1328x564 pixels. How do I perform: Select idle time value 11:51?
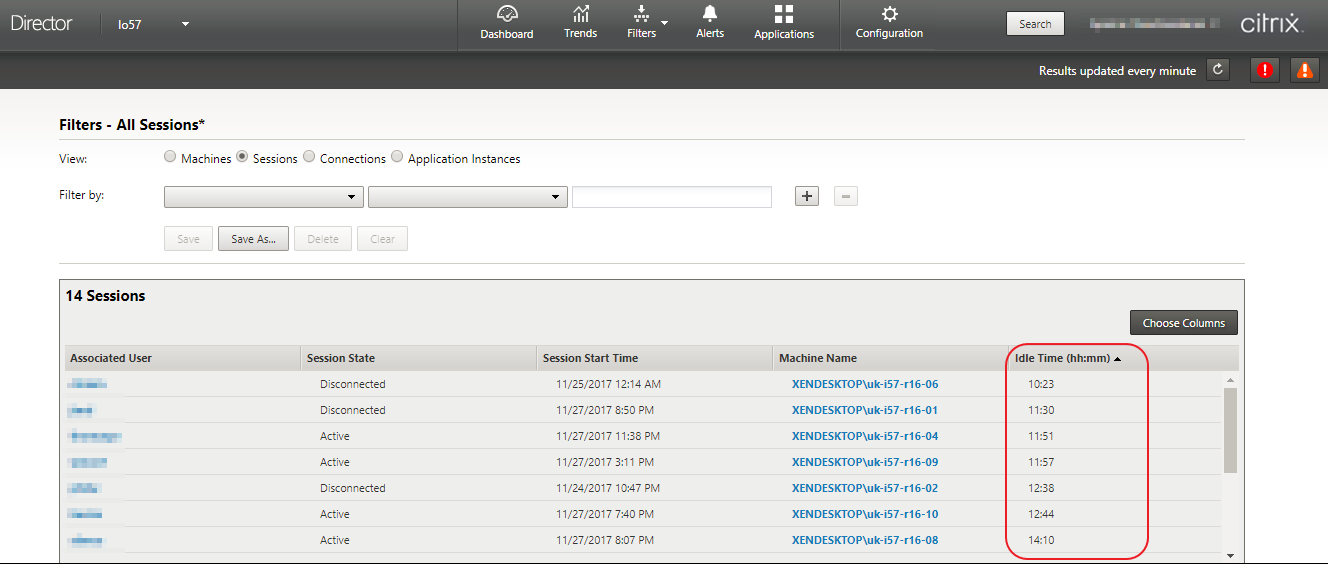(1041, 436)
